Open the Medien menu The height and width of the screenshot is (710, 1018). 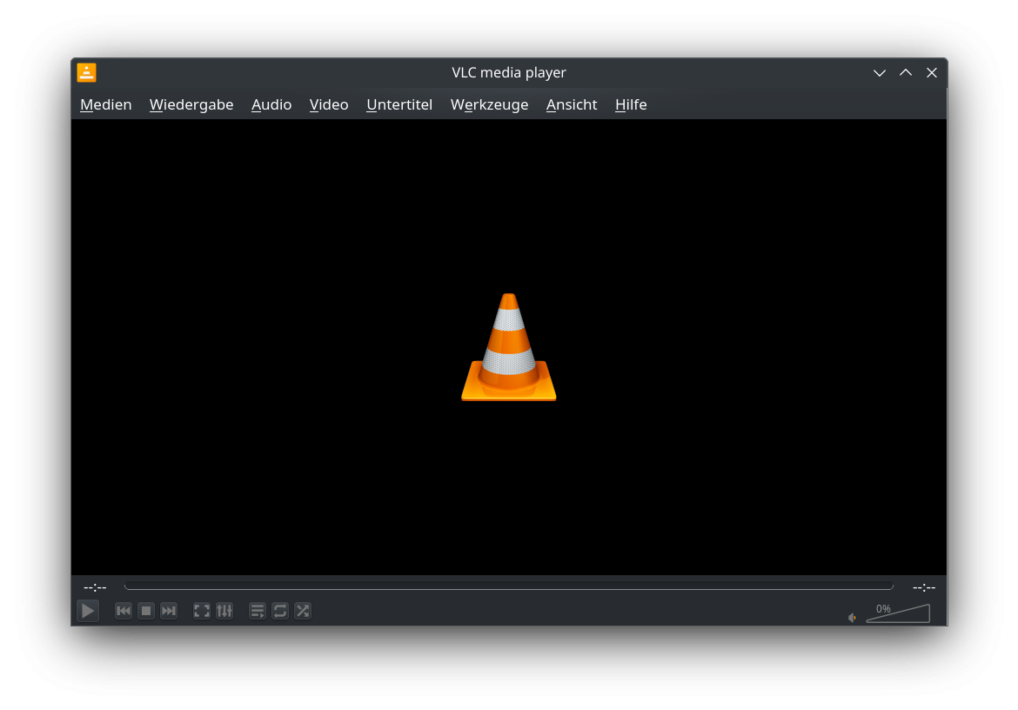coord(106,104)
